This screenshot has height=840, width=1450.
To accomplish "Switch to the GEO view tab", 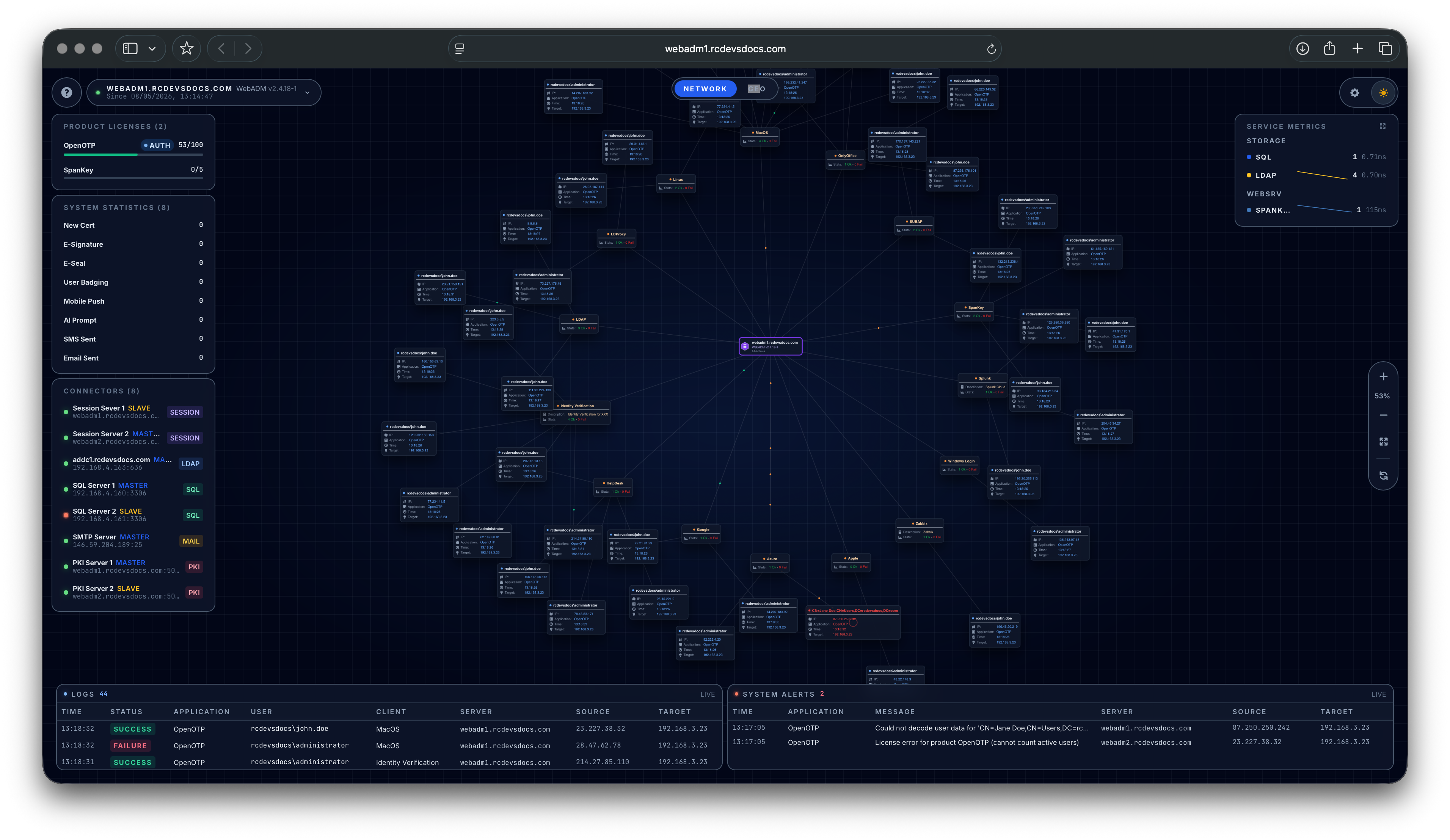I will point(756,89).
